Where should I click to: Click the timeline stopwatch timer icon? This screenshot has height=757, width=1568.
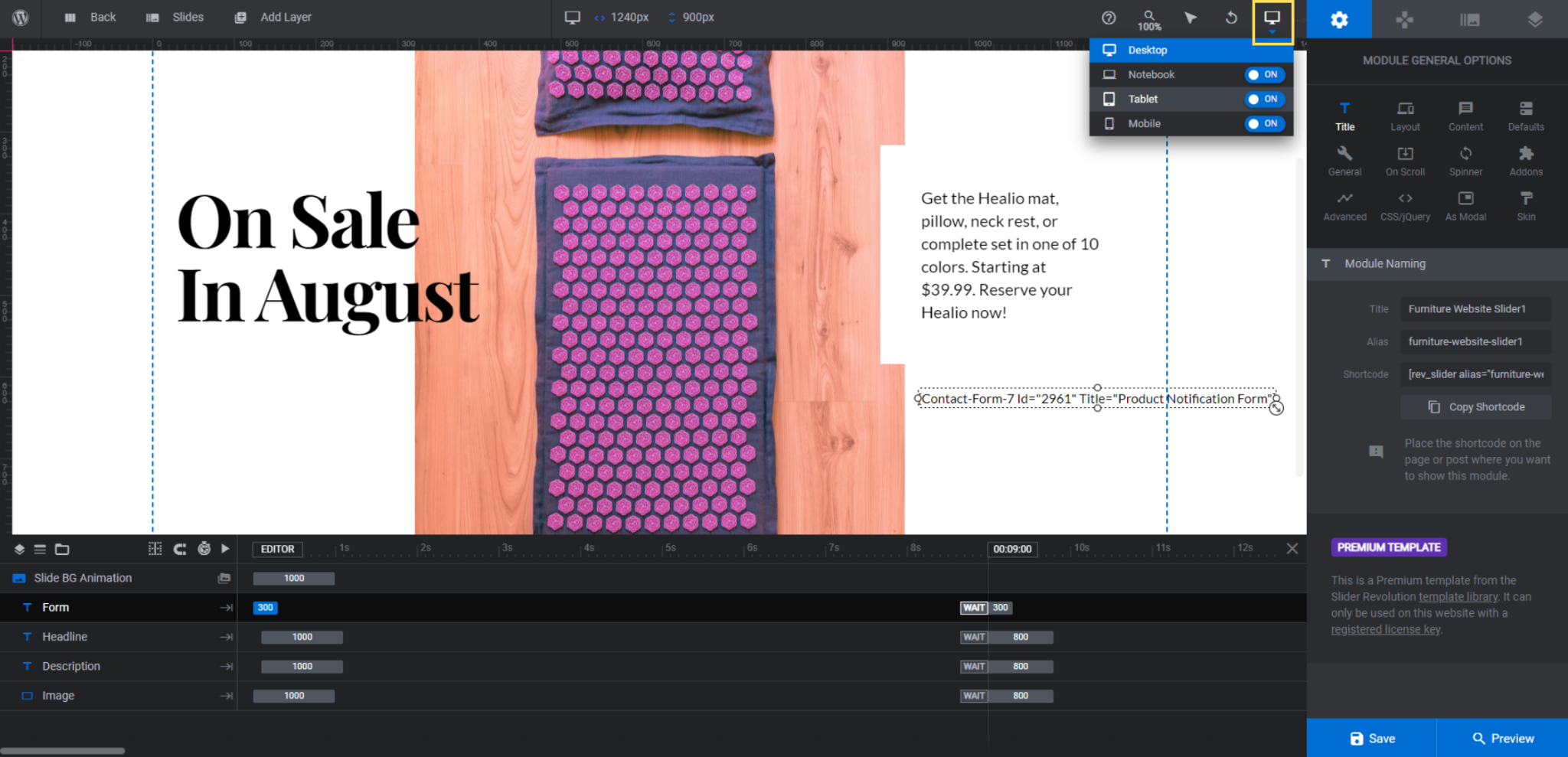pyautogui.click(x=204, y=549)
